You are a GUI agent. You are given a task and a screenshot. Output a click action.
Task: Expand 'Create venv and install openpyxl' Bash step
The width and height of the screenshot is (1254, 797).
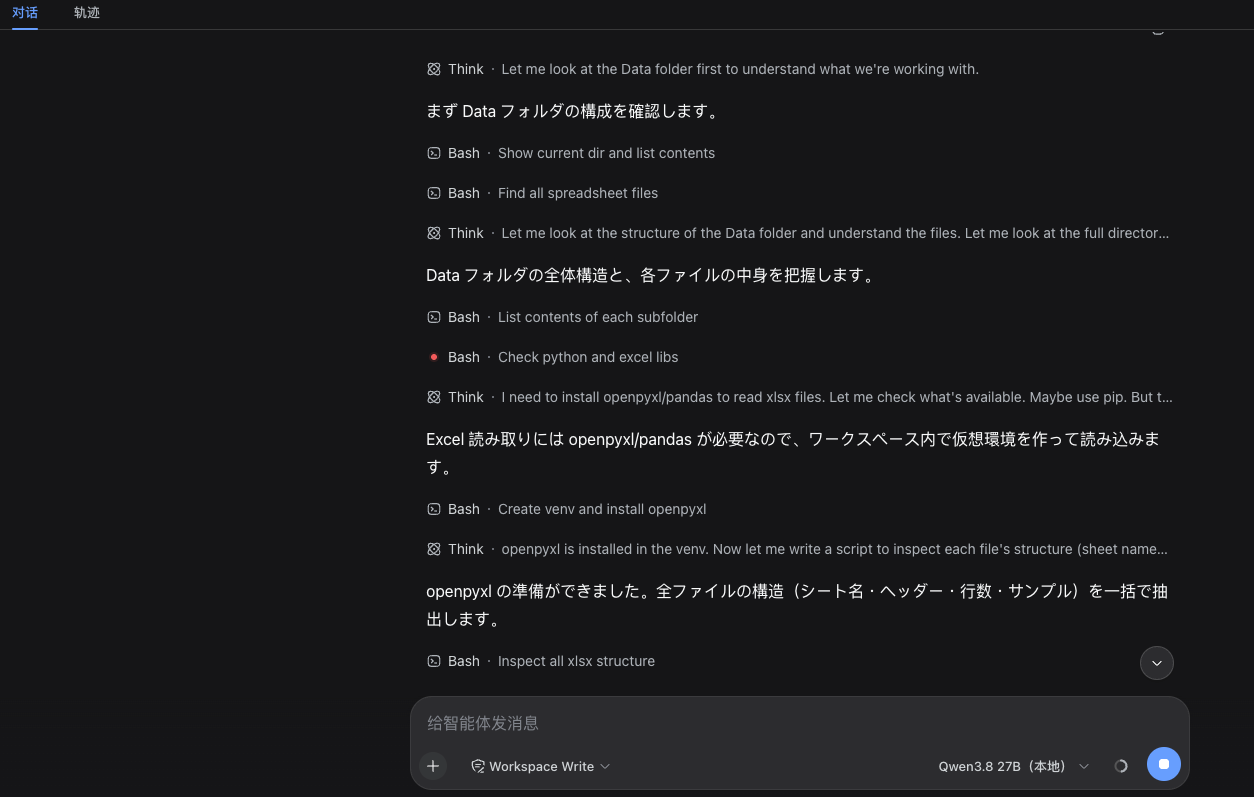[567, 509]
